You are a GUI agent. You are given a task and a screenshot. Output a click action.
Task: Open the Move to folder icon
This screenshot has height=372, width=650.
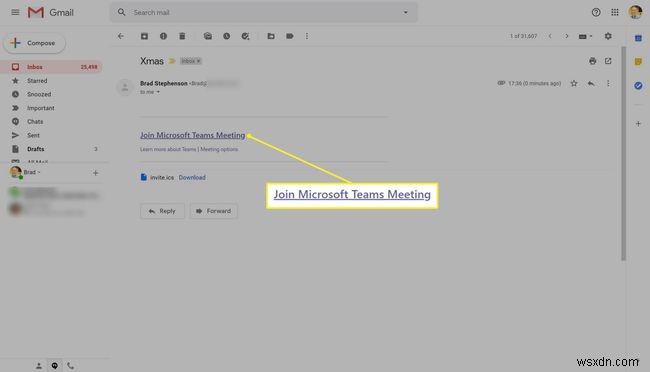coord(271,36)
